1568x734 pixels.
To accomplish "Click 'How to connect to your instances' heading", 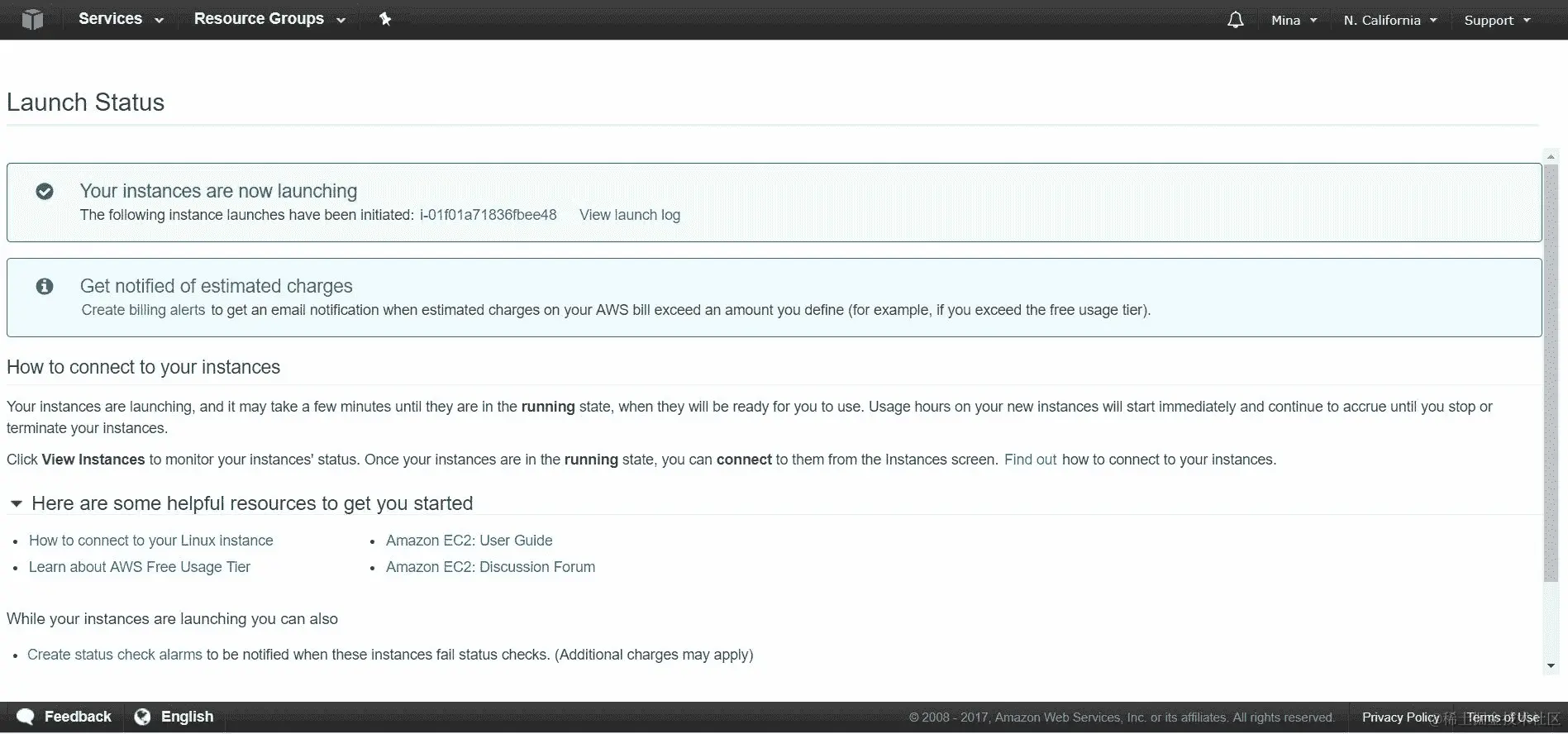I will click(144, 367).
